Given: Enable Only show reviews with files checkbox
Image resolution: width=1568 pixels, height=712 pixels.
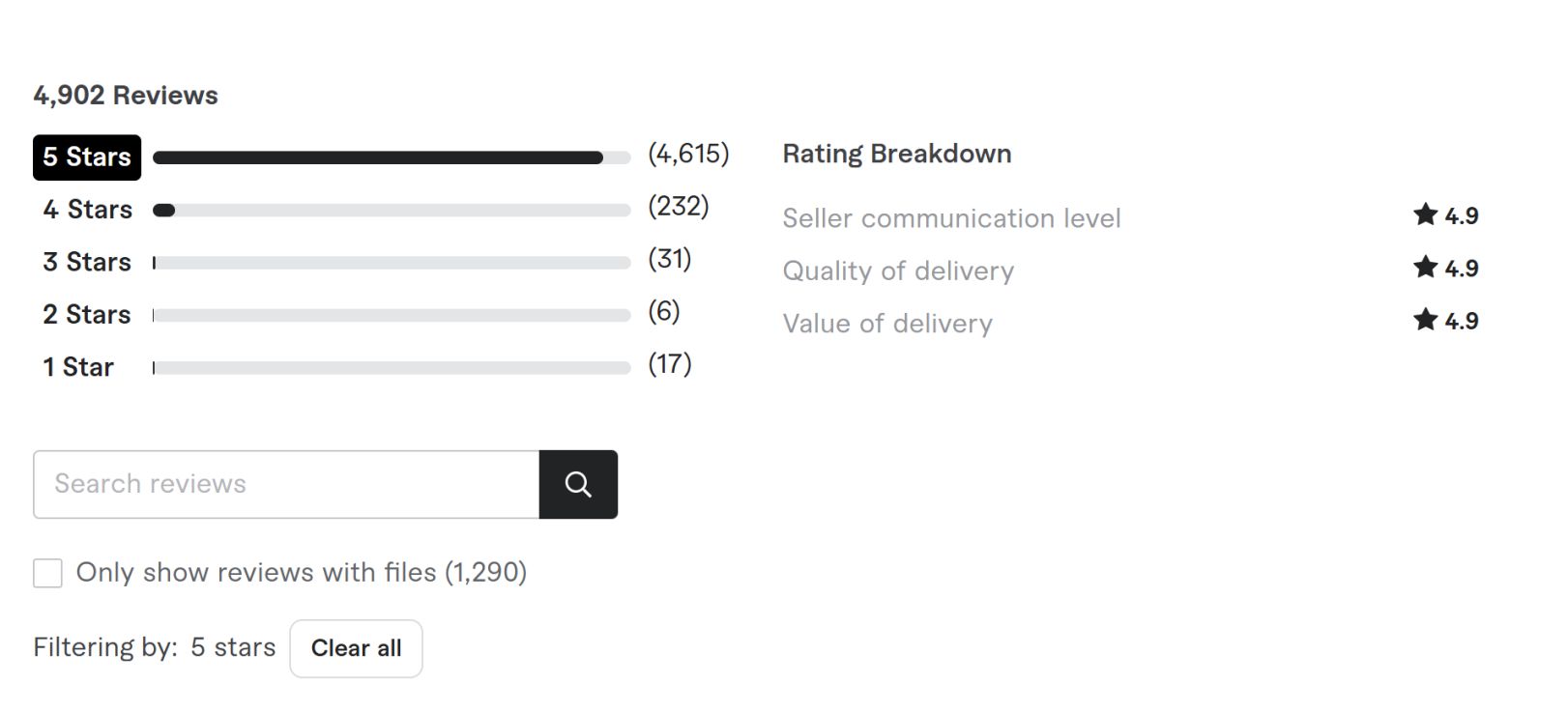Looking at the screenshot, I should [47, 573].
